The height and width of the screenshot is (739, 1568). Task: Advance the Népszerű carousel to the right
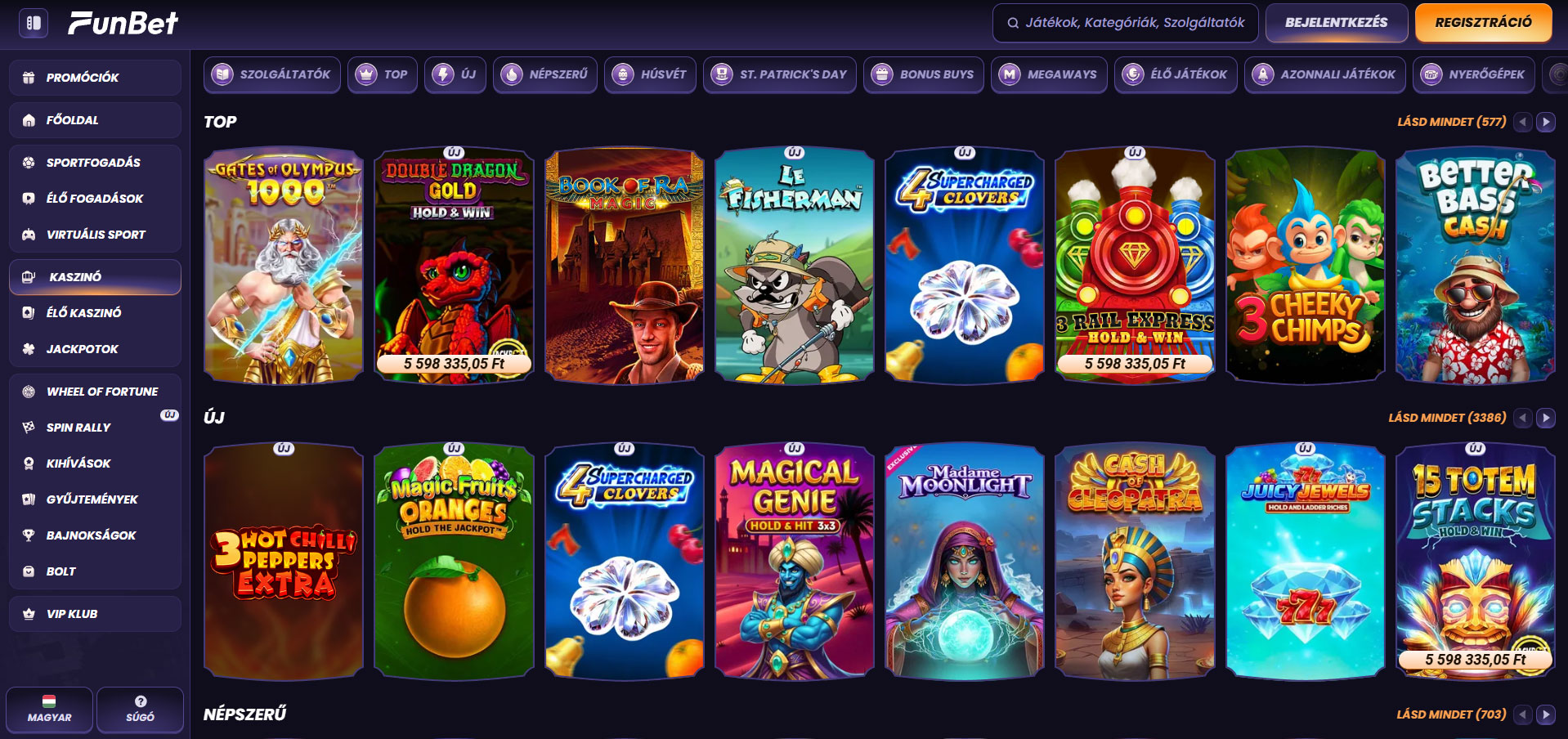[x=1545, y=714]
